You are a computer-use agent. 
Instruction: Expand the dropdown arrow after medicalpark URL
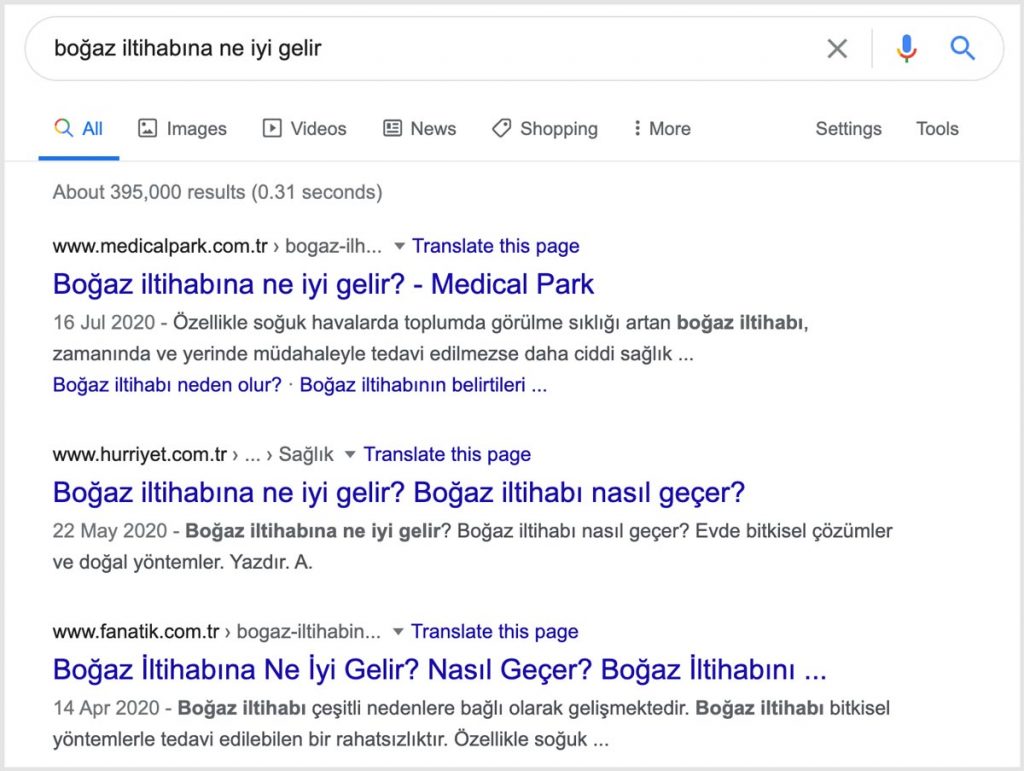pos(399,247)
